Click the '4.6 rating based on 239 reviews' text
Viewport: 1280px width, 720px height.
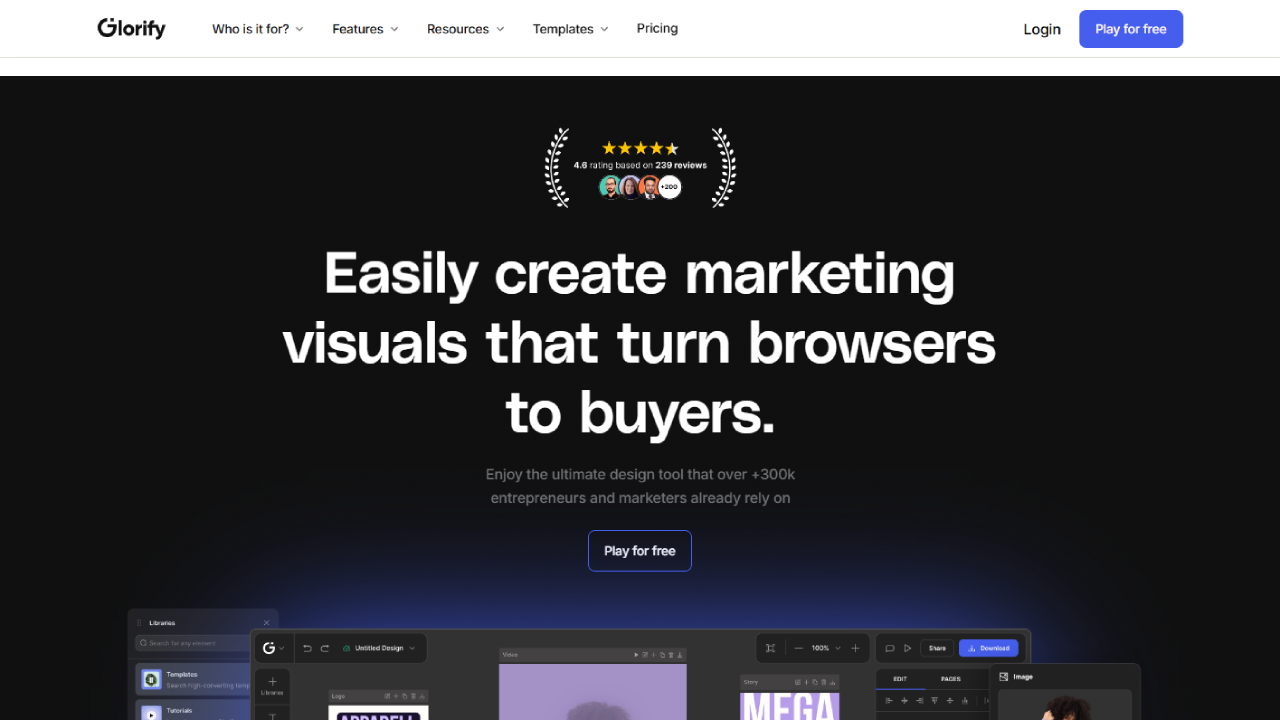point(640,165)
